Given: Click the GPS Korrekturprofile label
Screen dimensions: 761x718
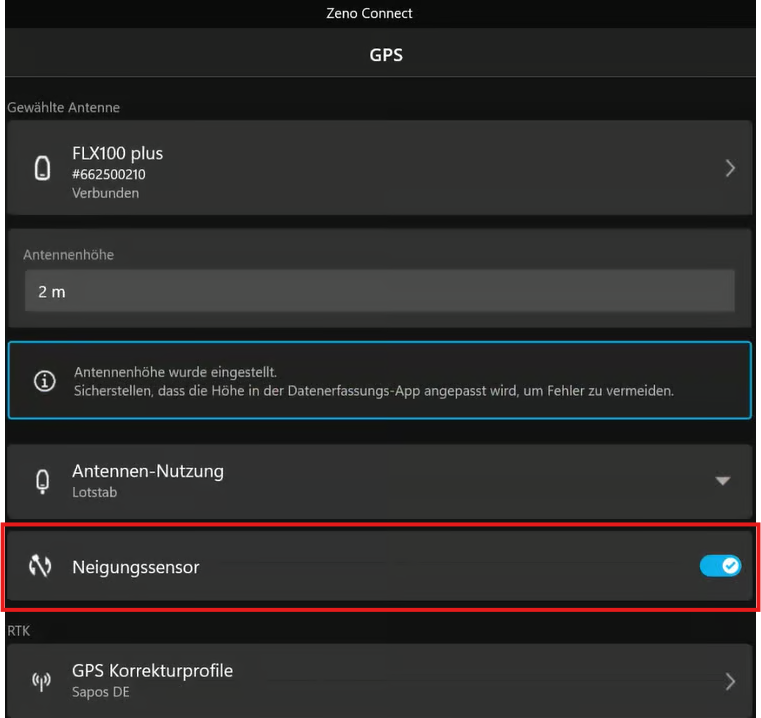Looking at the screenshot, I should [152, 670].
